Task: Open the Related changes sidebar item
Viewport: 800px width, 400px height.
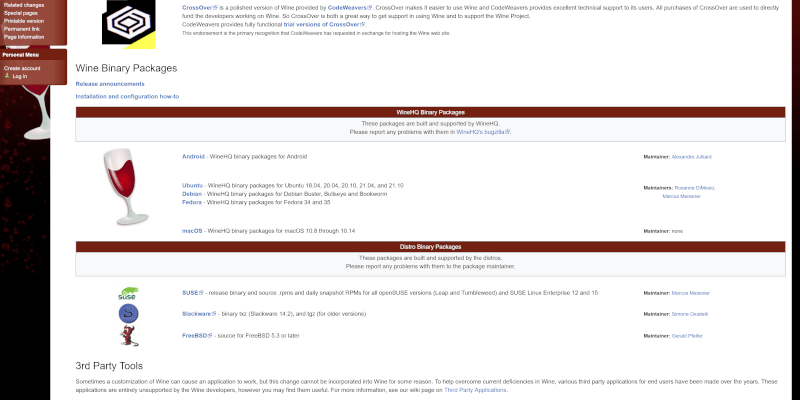Action: 24,5
